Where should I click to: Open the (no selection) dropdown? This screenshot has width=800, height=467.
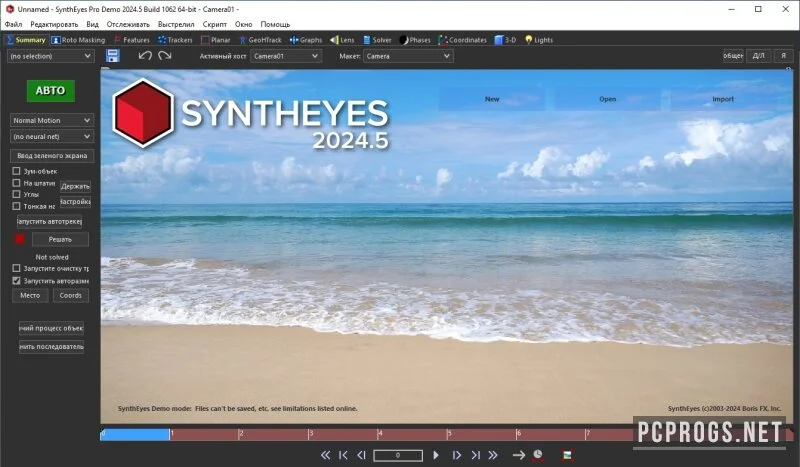pyautogui.click(x=51, y=56)
